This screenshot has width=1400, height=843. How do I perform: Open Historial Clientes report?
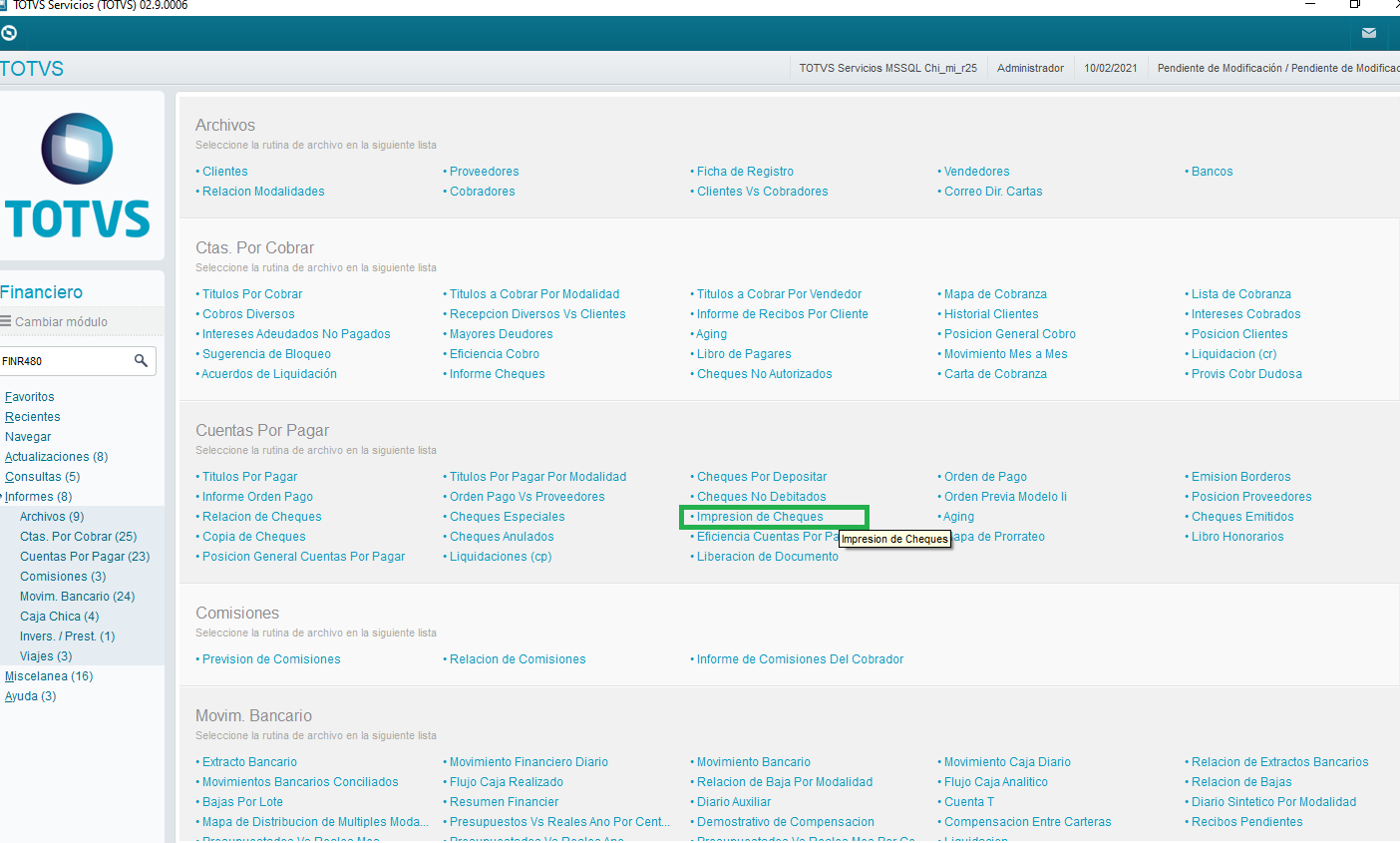click(991, 314)
